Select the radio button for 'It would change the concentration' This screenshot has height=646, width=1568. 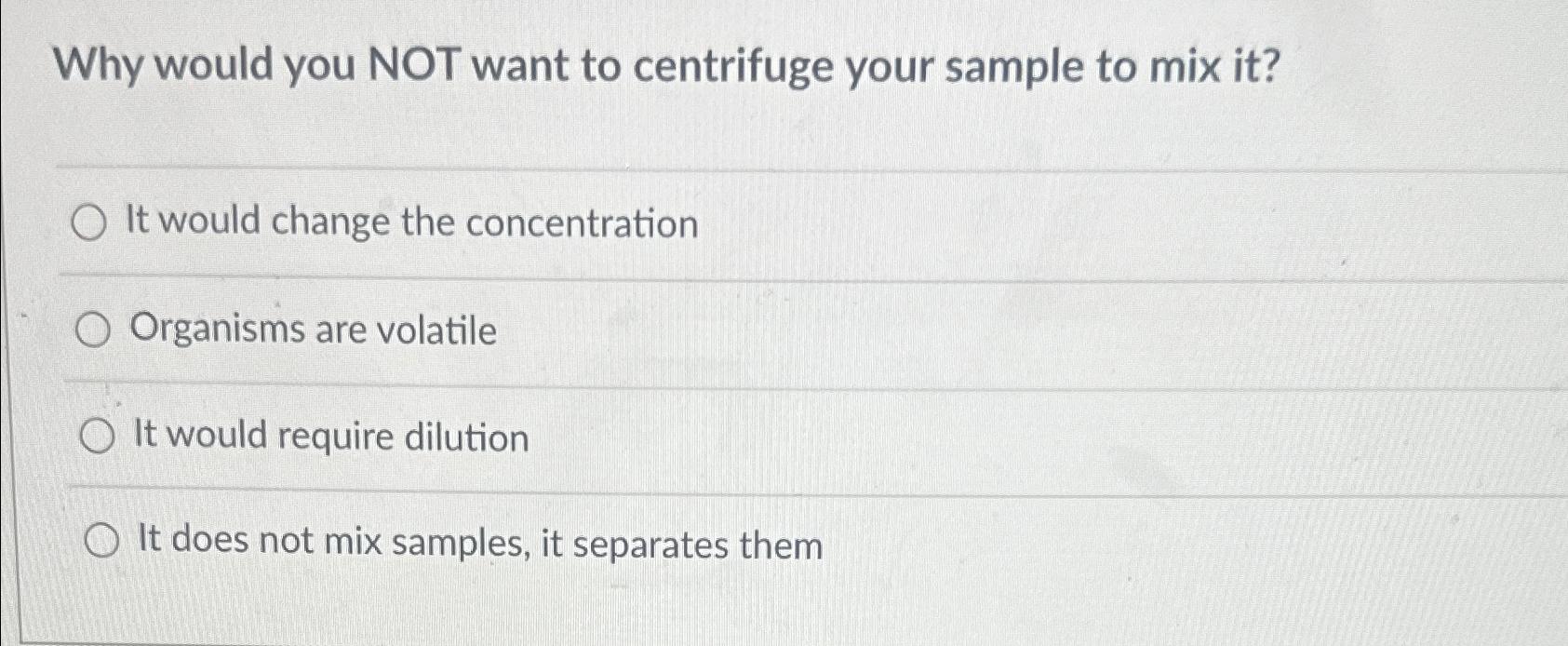tap(92, 222)
